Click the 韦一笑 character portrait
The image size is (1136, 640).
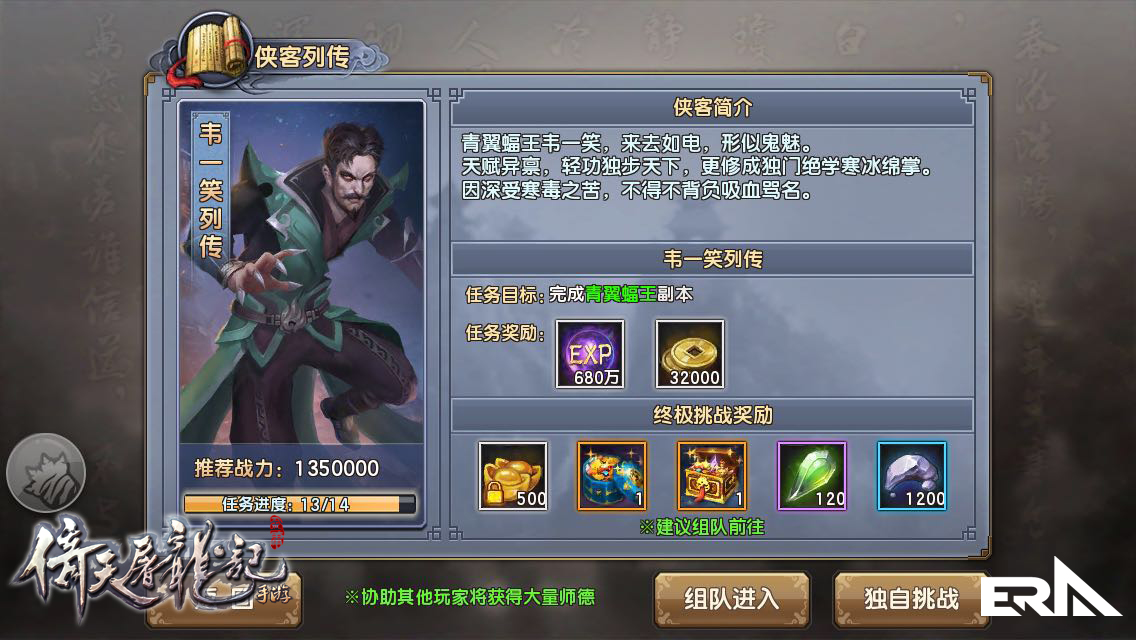pyautogui.click(x=301, y=272)
